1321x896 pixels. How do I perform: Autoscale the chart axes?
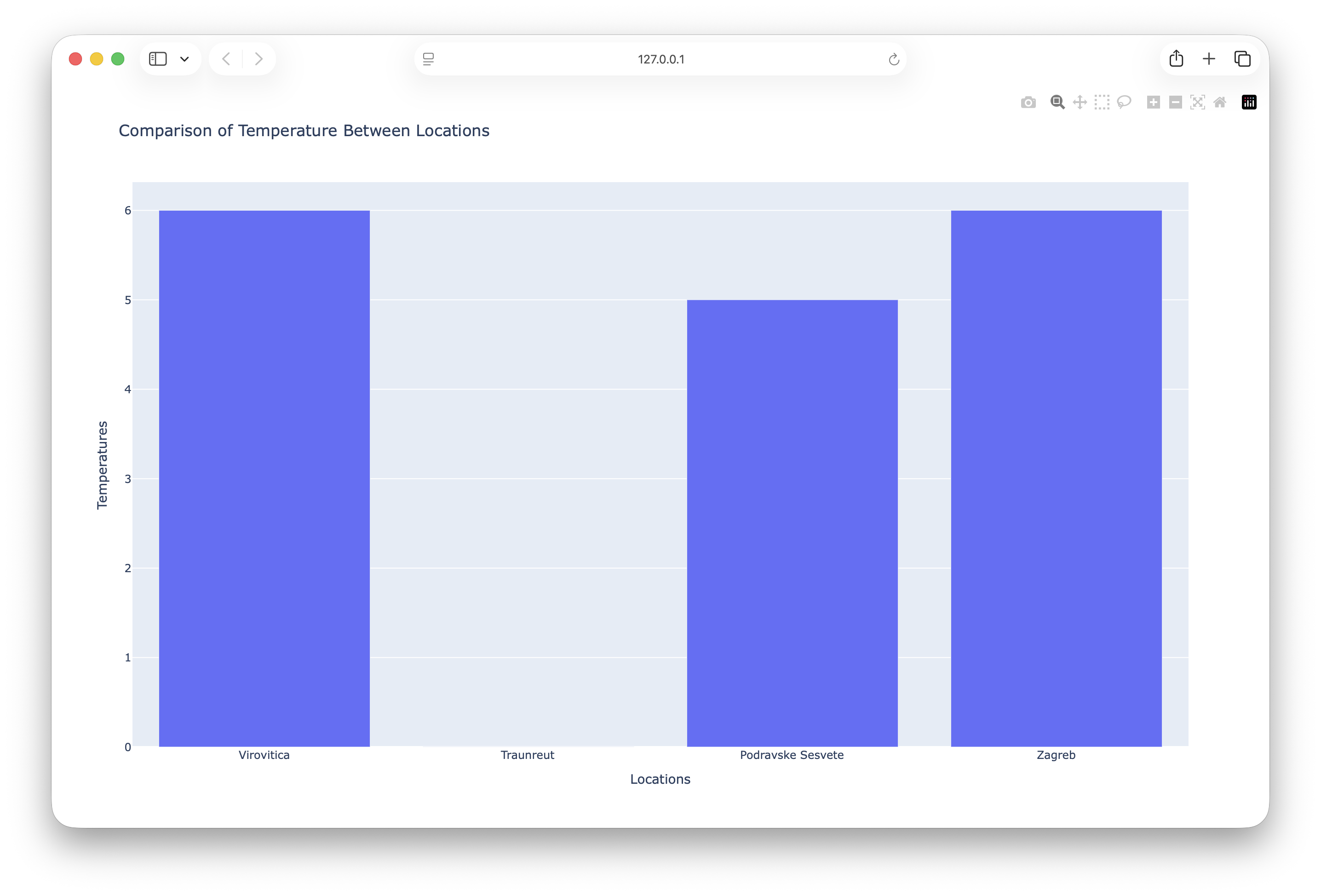click(1198, 102)
